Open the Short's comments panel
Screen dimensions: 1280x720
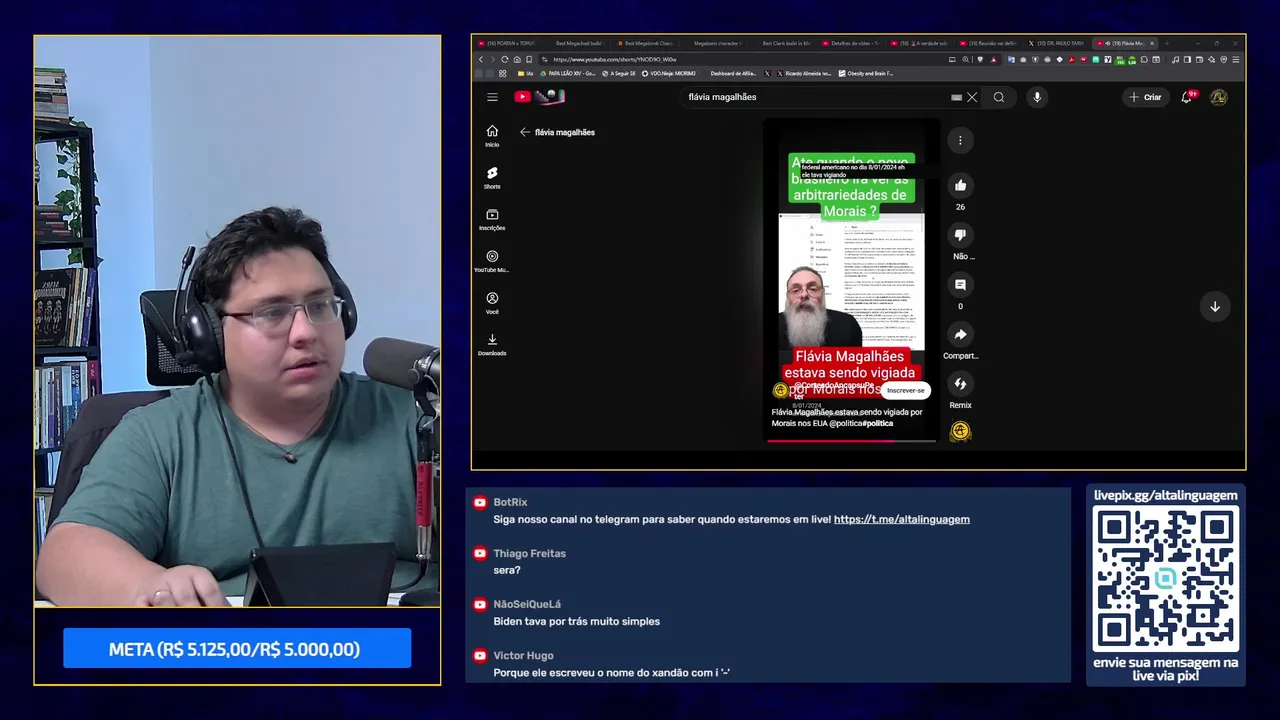[x=960, y=285]
